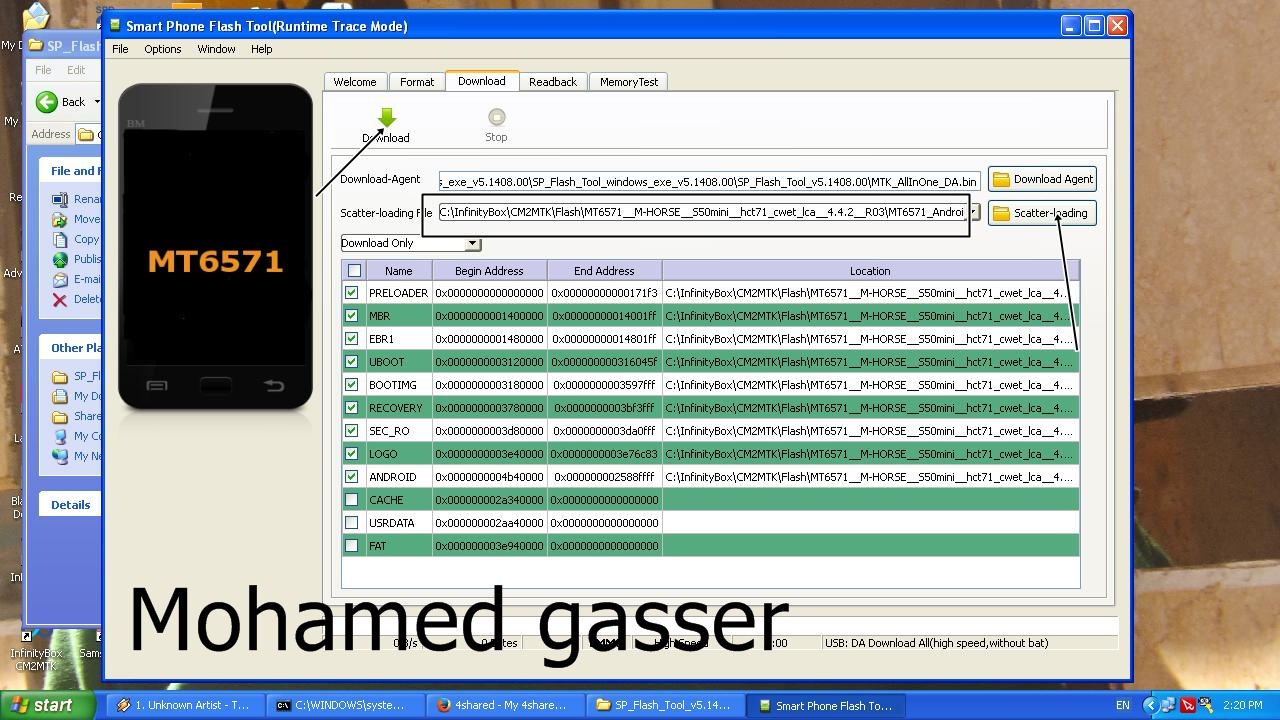Uncheck the MBR checkbox
The image size is (1280, 720).
pos(352,316)
